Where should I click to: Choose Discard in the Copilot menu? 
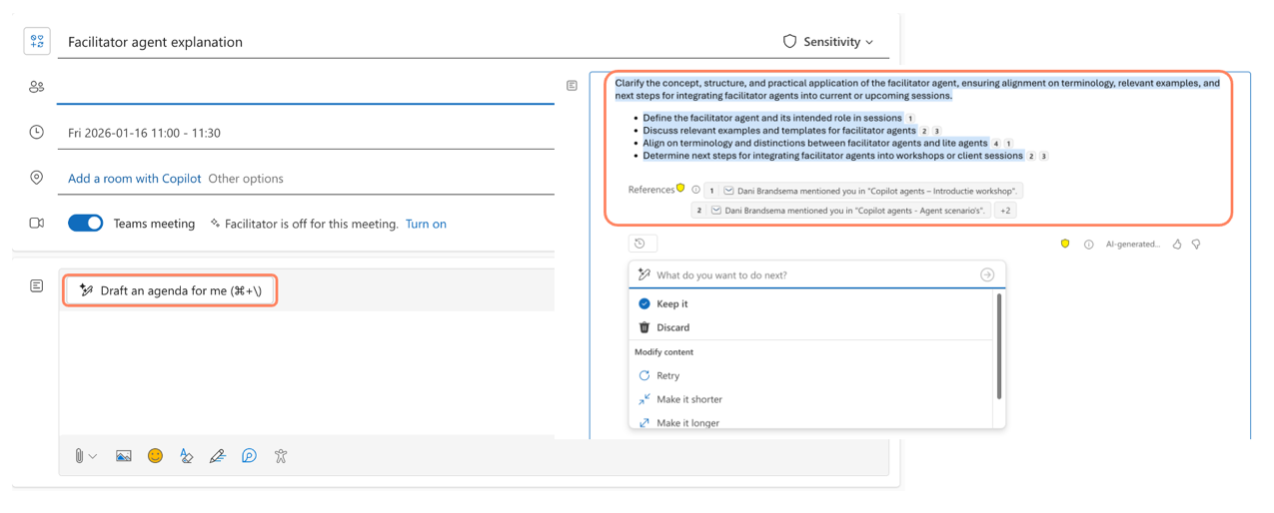[672, 327]
